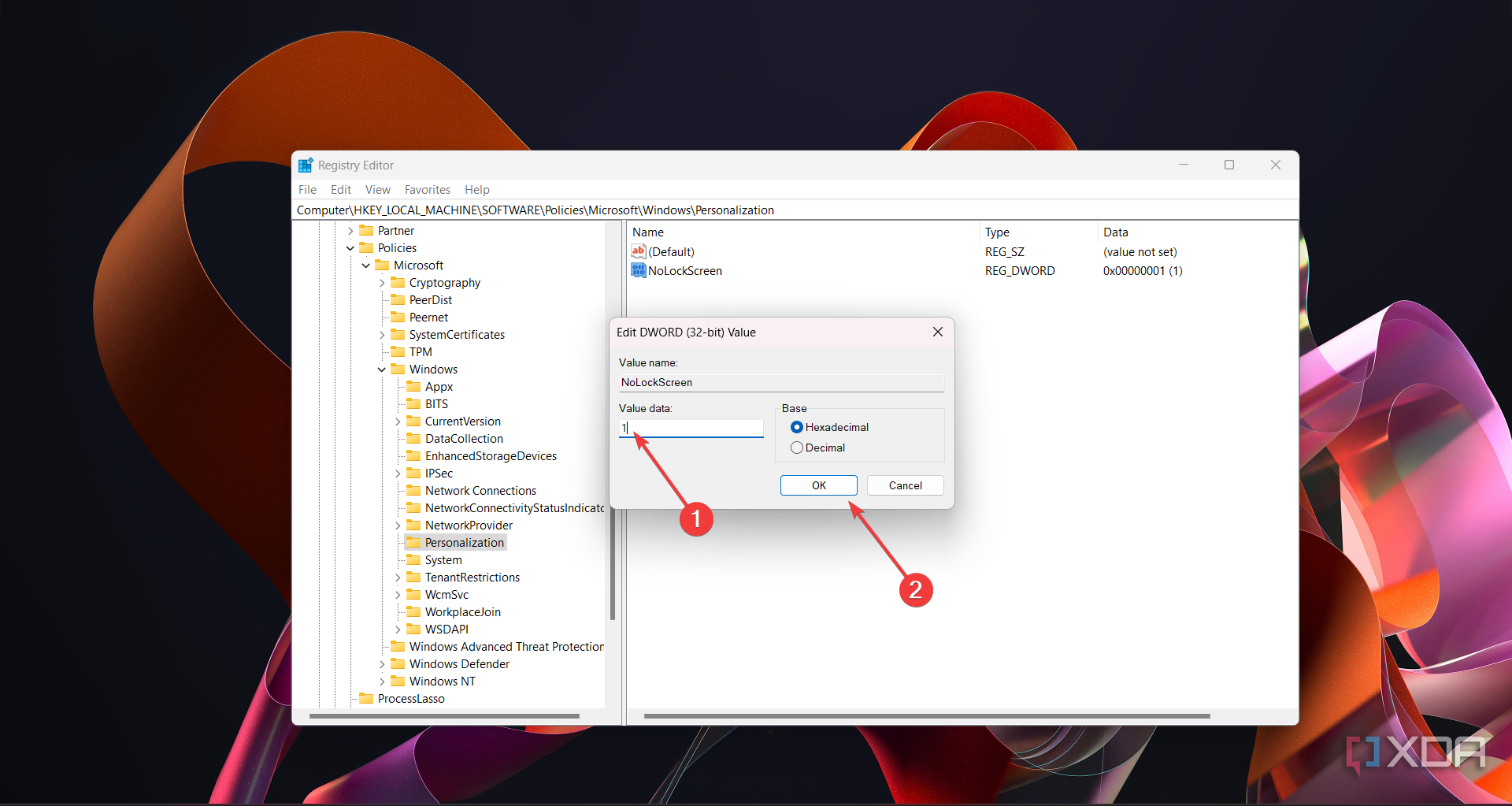1512x806 pixels.
Task: Collapse the Microsoft tree node
Action: pos(366,266)
